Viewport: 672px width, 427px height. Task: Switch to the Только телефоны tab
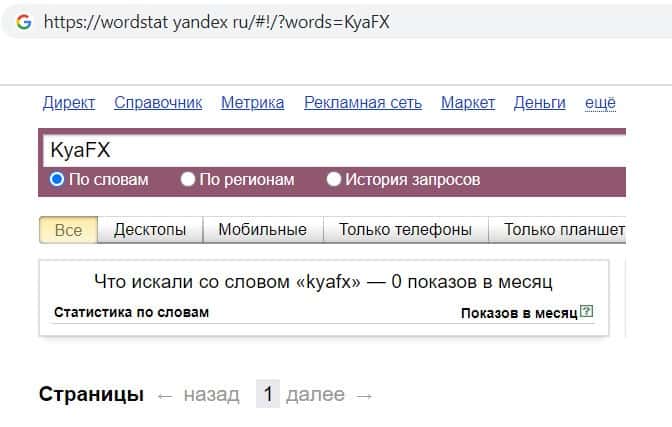(x=405, y=230)
